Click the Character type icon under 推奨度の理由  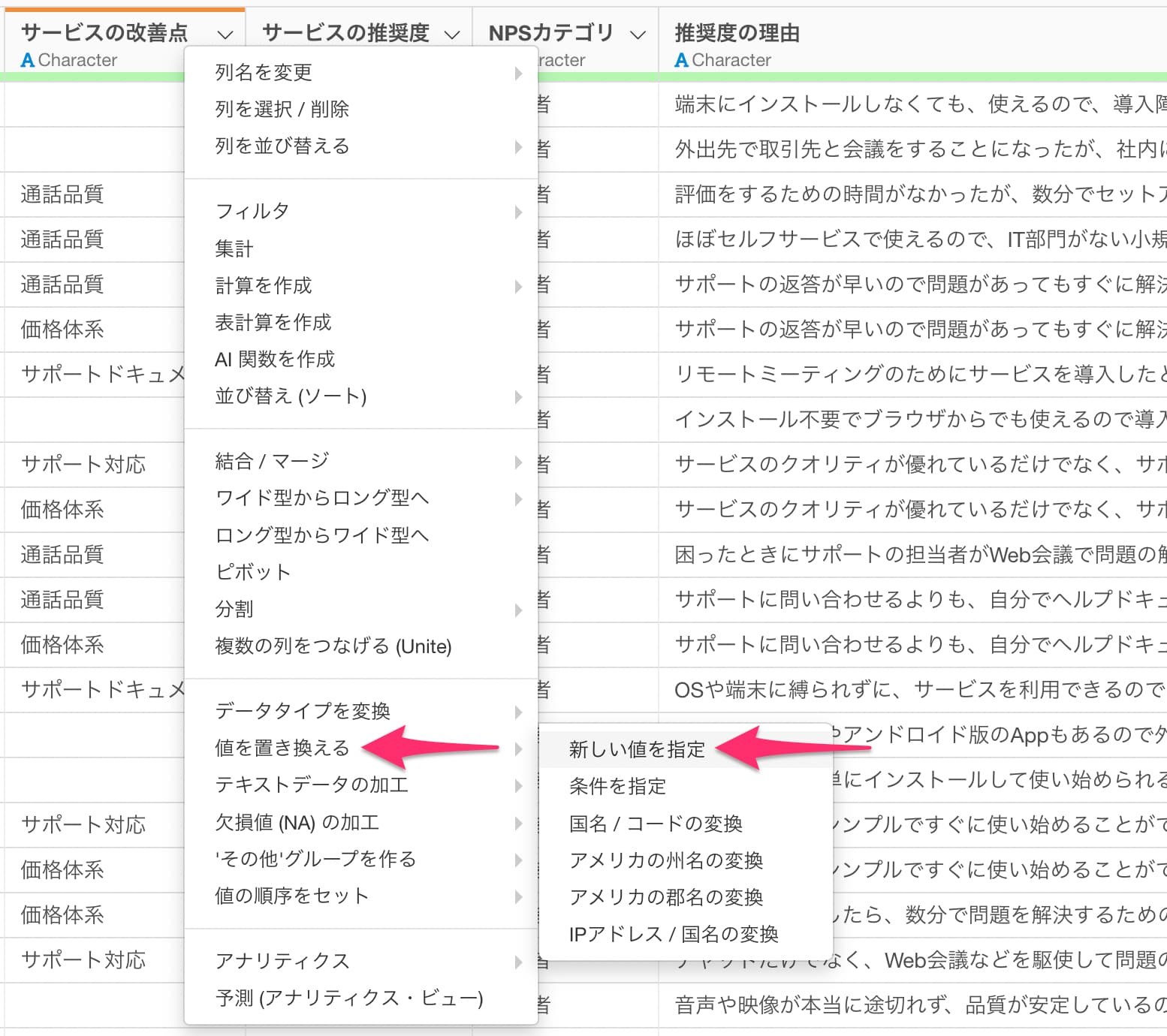click(681, 60)
